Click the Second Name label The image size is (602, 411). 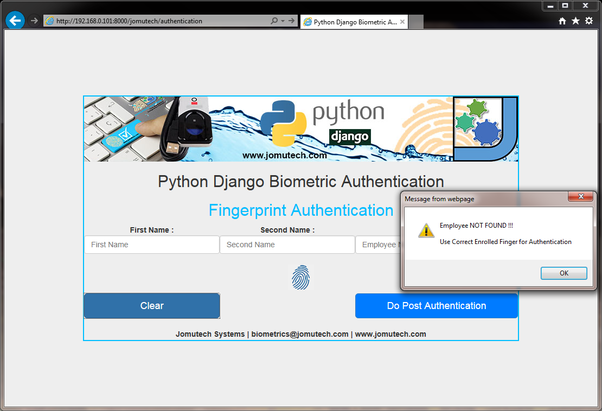click(288, 230)
